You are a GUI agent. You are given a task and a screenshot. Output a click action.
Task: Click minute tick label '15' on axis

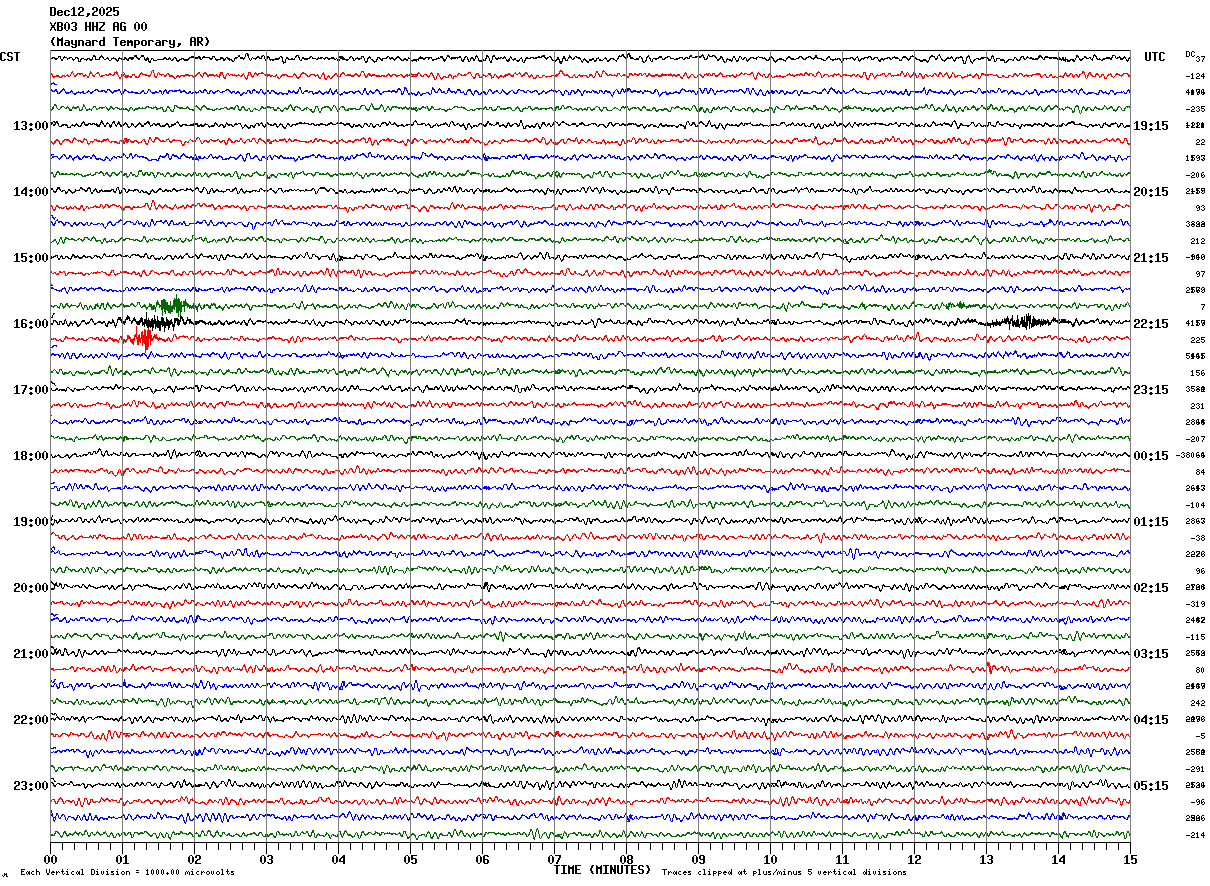click(x=1130, y=859)
